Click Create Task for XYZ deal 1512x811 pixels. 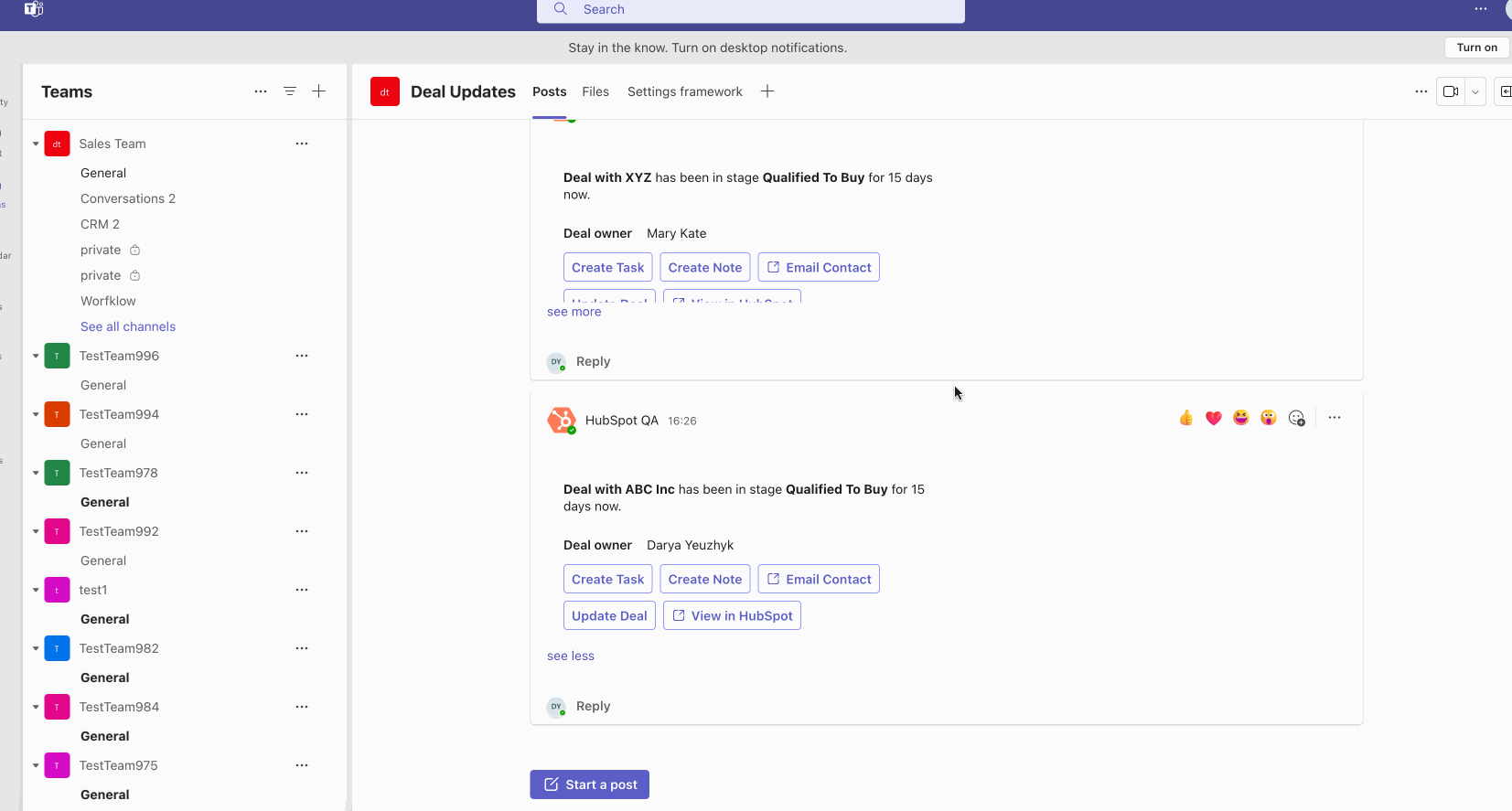pos(608,267)
